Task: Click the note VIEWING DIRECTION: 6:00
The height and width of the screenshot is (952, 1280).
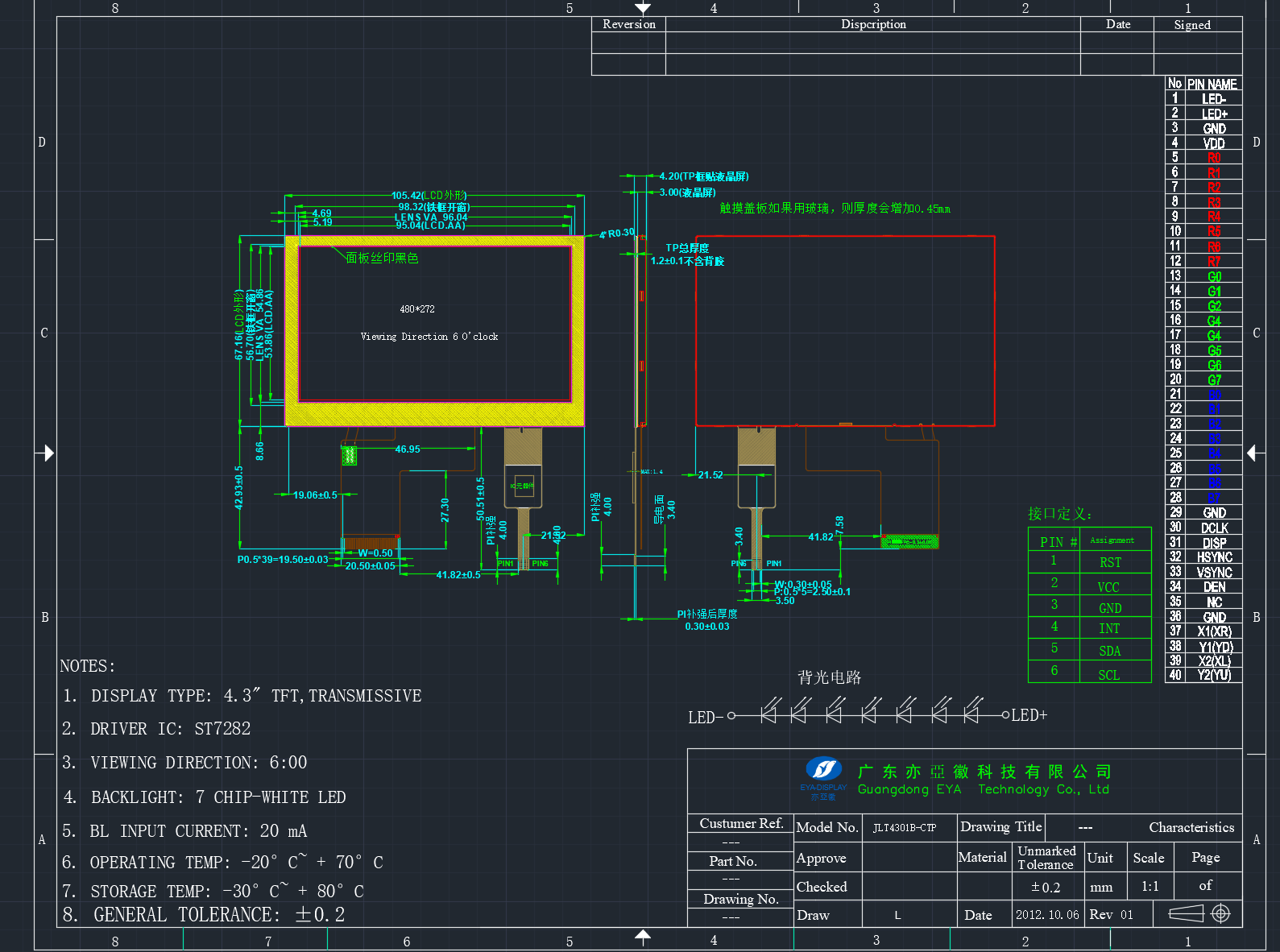Action: pos(184,763)
